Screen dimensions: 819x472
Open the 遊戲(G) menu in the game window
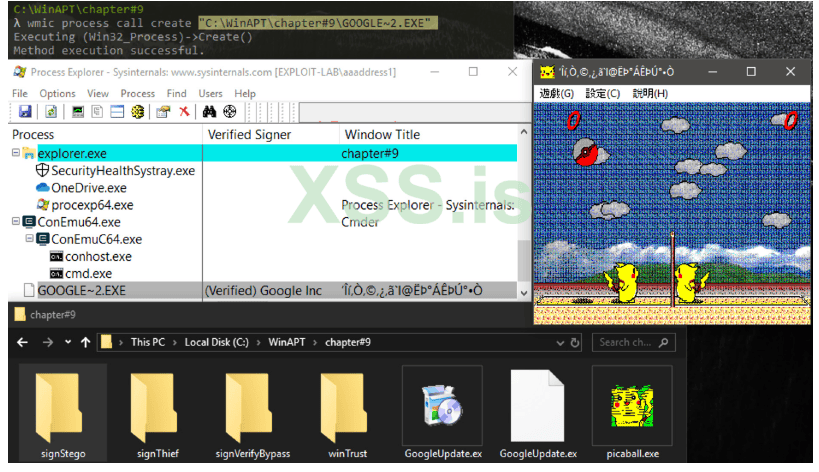point(556,93)
